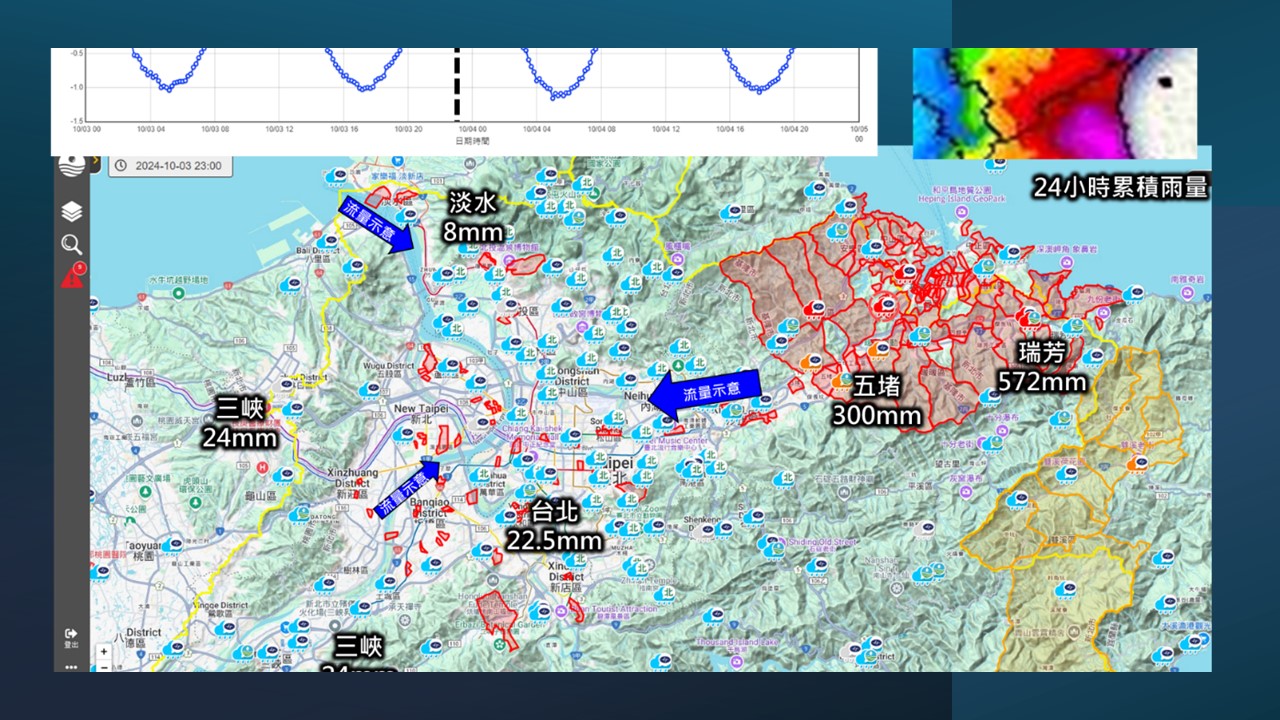The width and height of the screenshot is (1280, 720).
Task: Select the 台北 22.5mm rainfall label
Action: click(x=554, y=526)
